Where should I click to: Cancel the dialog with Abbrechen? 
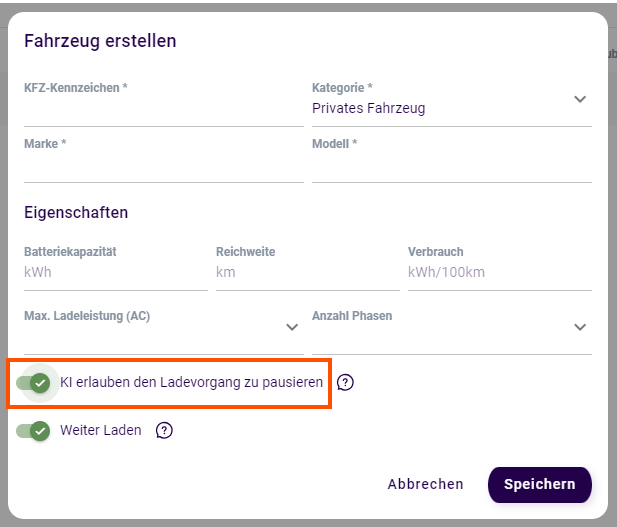425,484
